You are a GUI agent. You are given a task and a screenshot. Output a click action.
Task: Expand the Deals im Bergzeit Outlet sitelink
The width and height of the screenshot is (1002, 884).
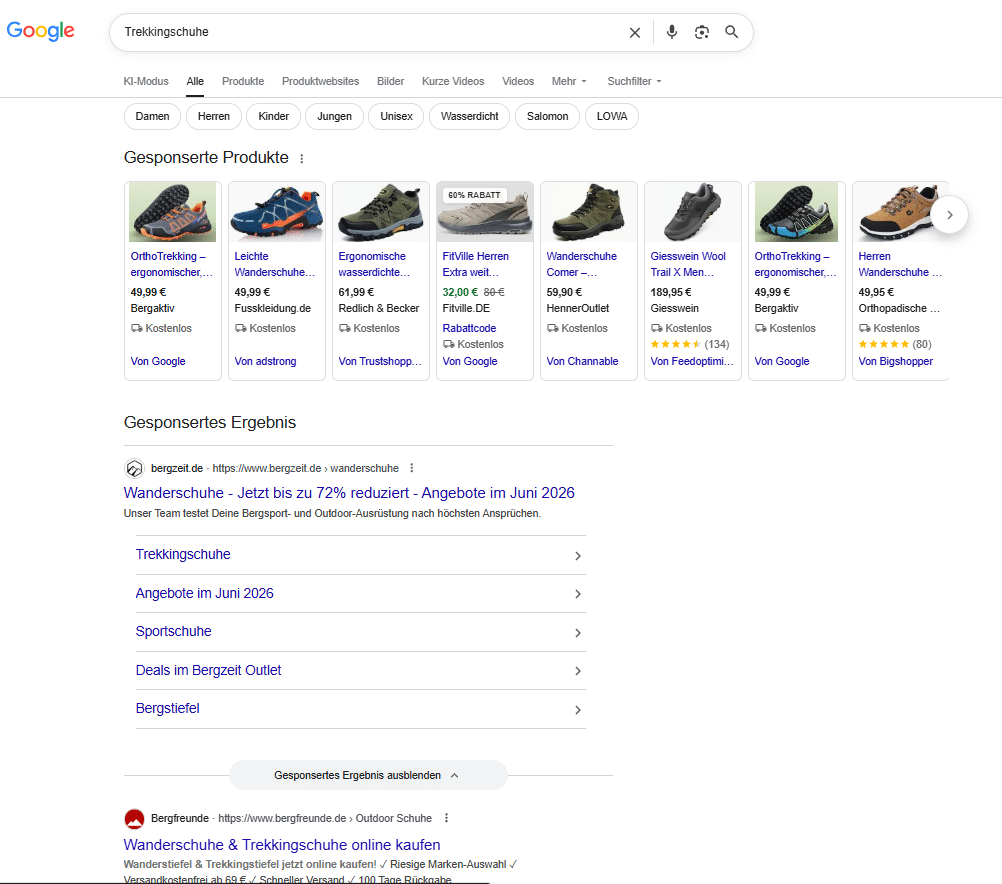pos(360,671)
